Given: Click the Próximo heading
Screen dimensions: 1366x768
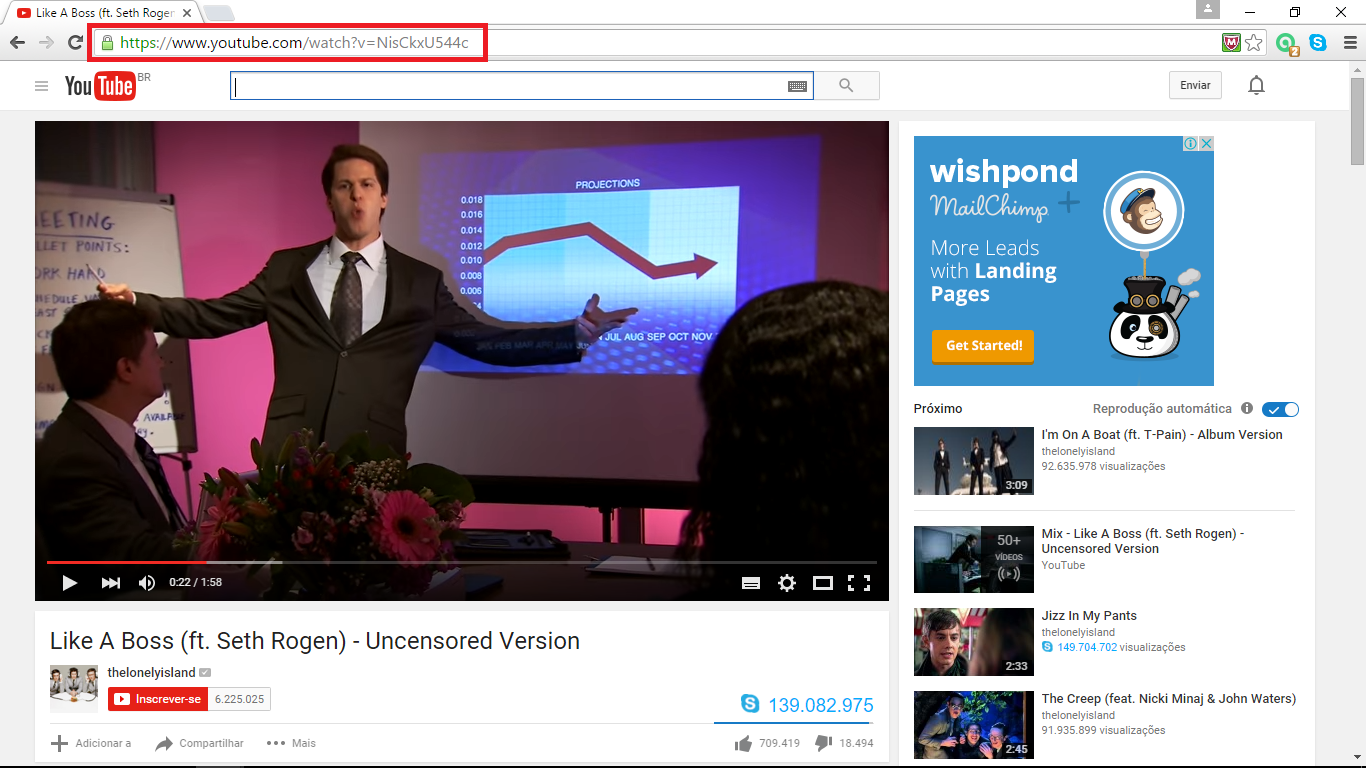Looking at the screenshot, I should pyautogui.click(x=938, y=409).
